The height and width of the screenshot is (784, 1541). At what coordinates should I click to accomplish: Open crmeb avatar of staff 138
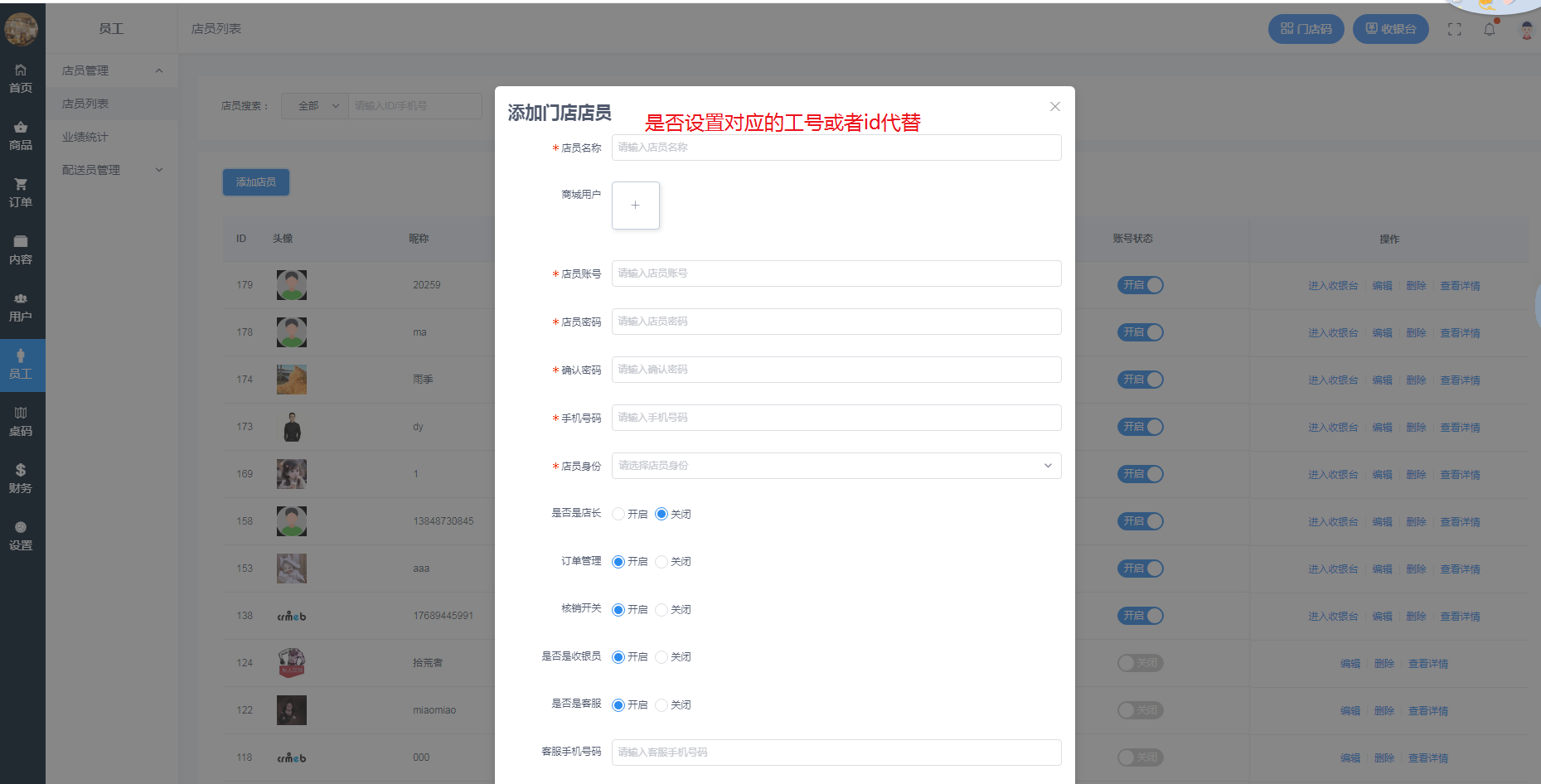292,616
